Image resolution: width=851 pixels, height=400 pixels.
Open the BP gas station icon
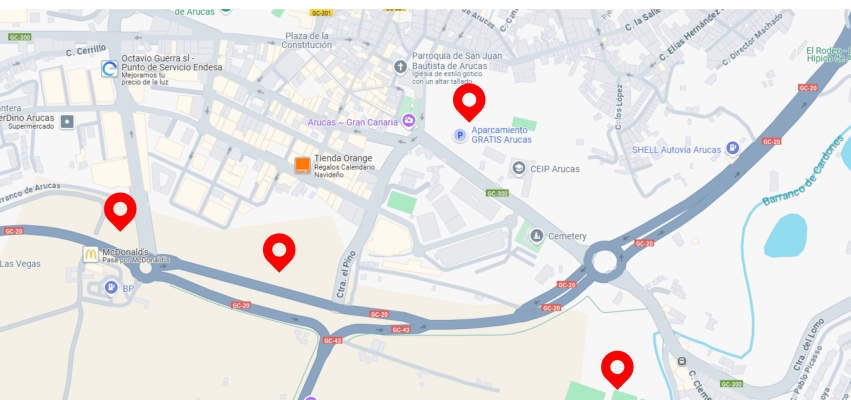pos(111,288)
